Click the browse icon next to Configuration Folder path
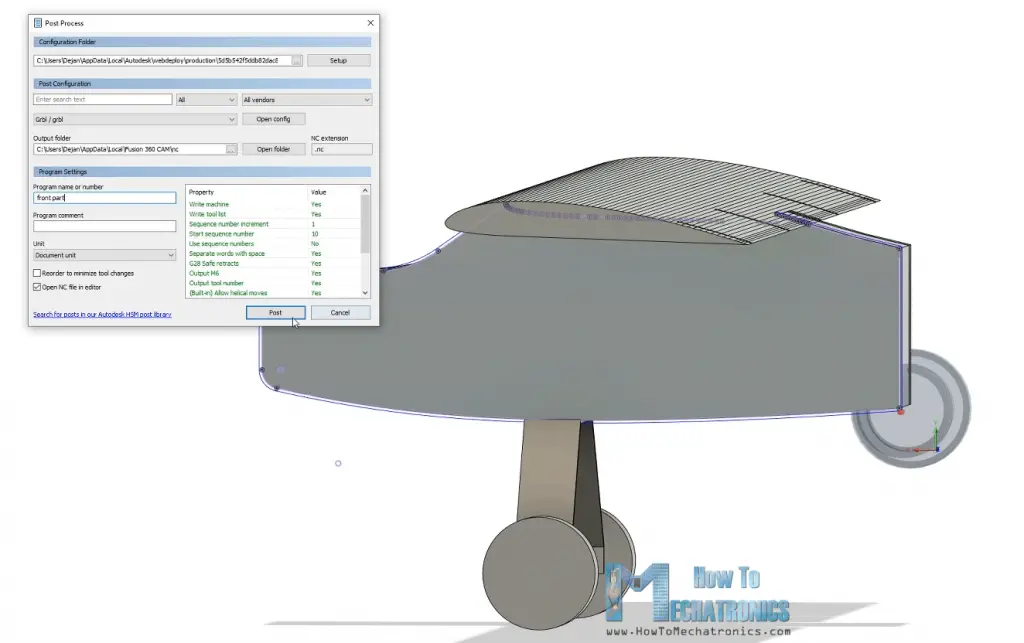The width and height of the screenshot is (1024, 643). [296, 60]
